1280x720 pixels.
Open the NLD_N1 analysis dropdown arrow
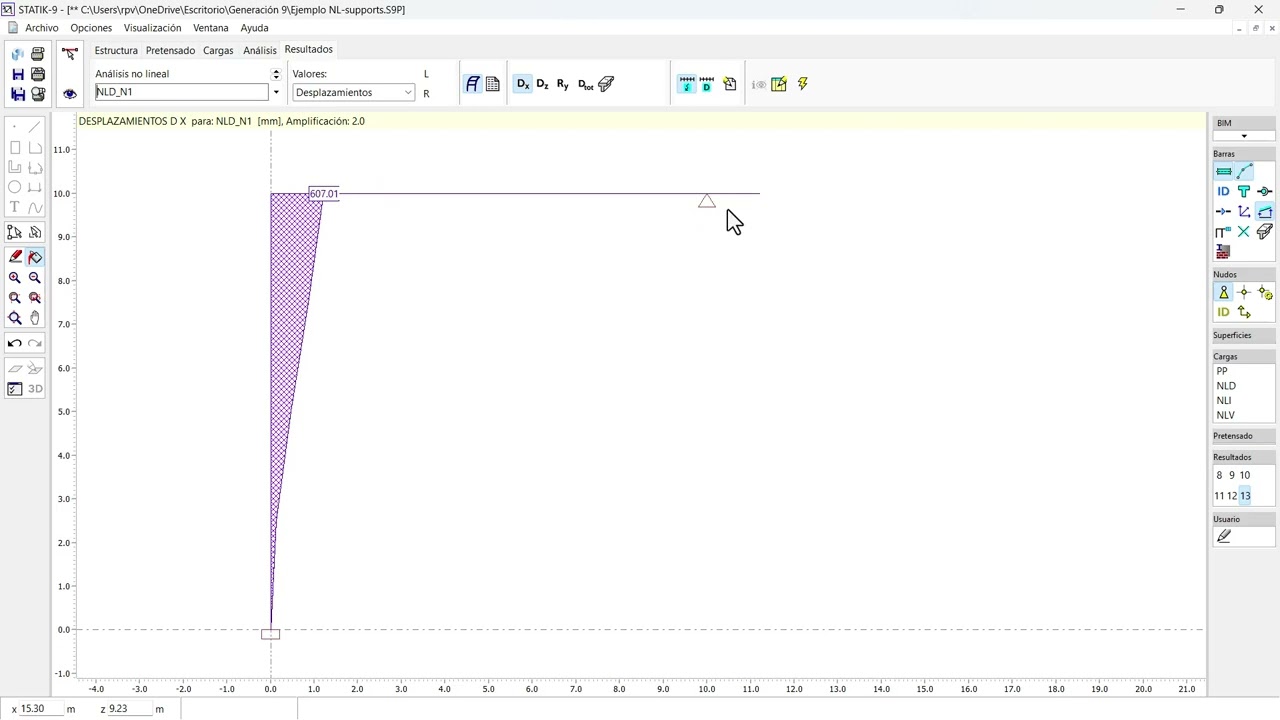coord(276,92)
